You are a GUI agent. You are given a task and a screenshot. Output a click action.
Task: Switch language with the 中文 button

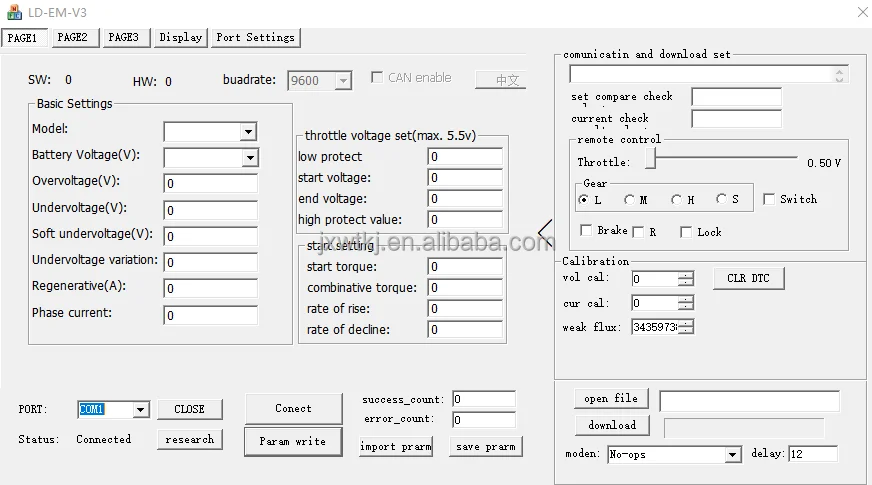coord(501,80)
